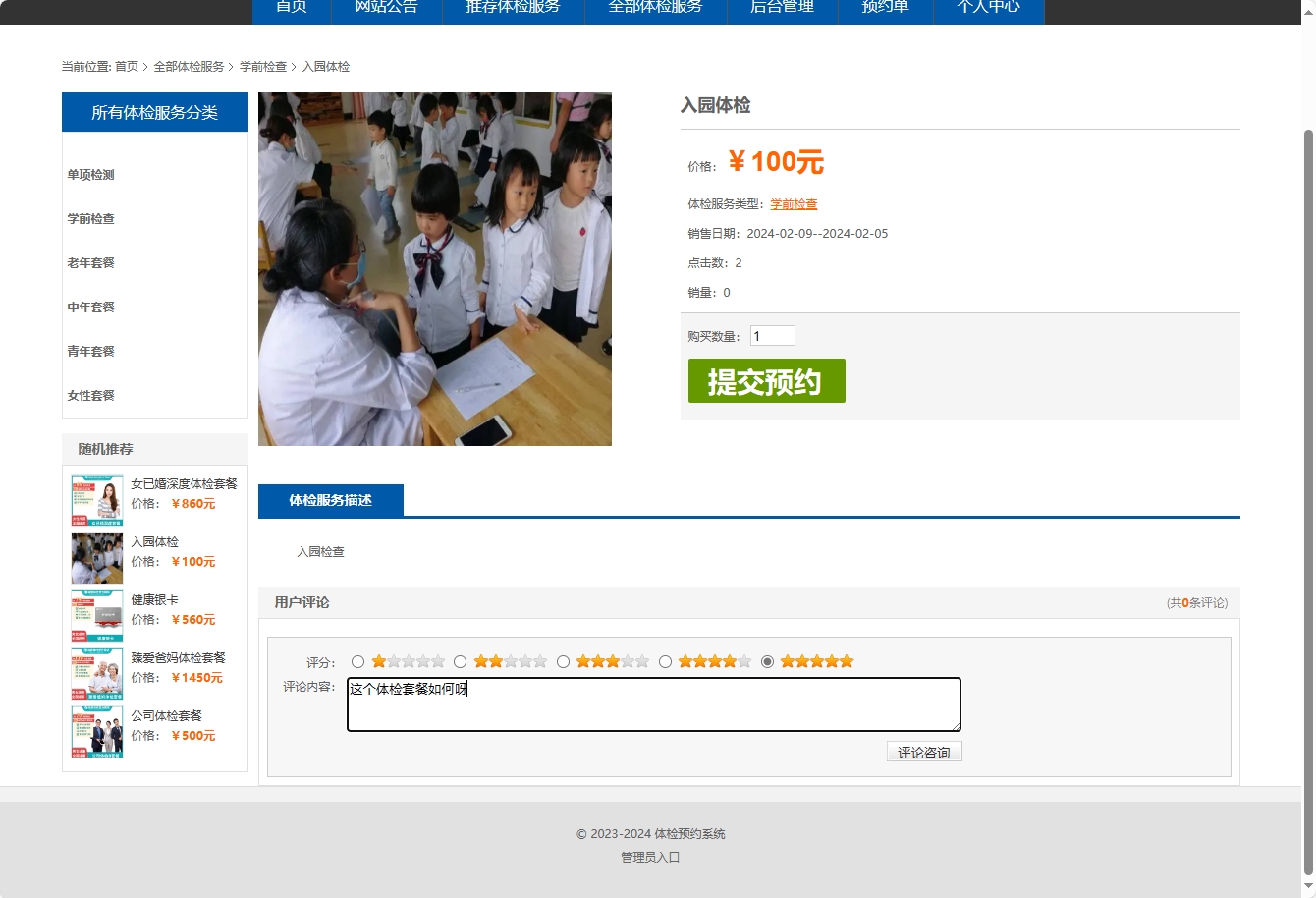
Task: Open the 首页 menu item
Action: pyautogui.click(x=291, y=6)
